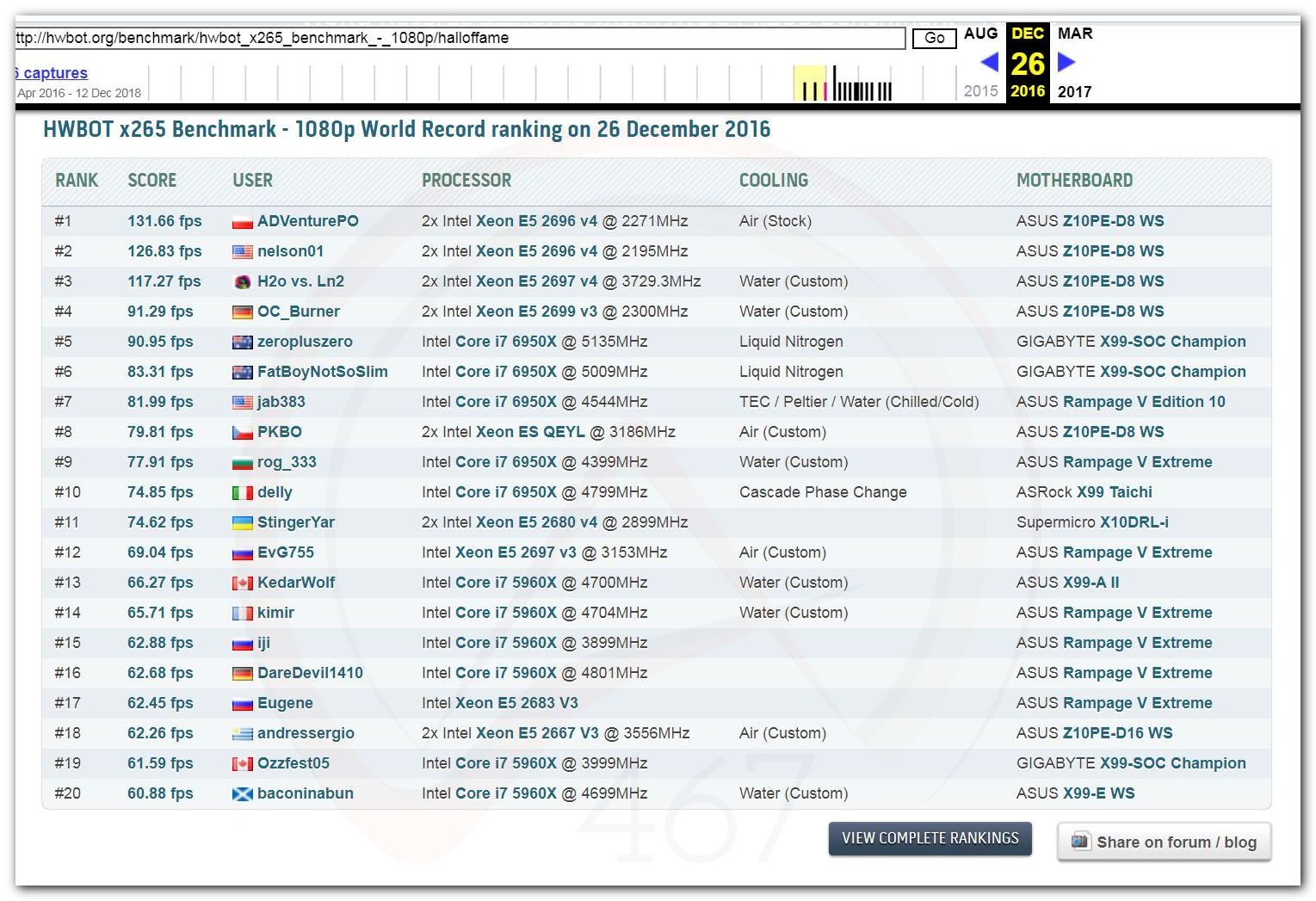1316x901 pixels.
Task: Open the 131.66 fps top score
Action: tap(164, 221)
